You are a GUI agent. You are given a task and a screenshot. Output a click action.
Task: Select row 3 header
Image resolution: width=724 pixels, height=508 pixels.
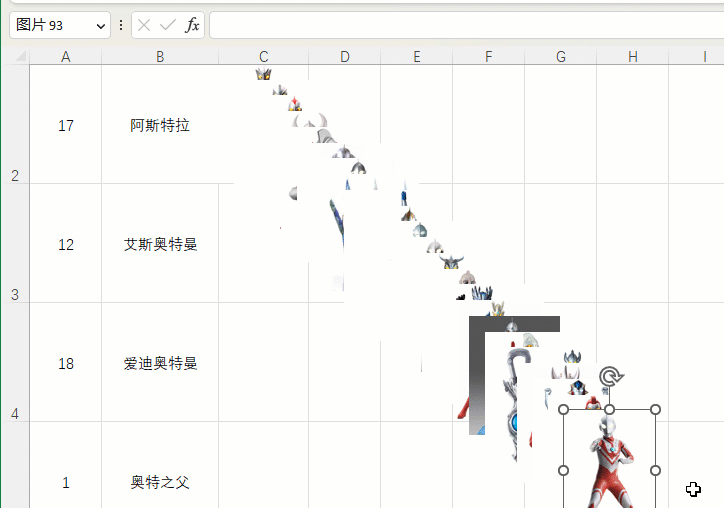[15, 243]
